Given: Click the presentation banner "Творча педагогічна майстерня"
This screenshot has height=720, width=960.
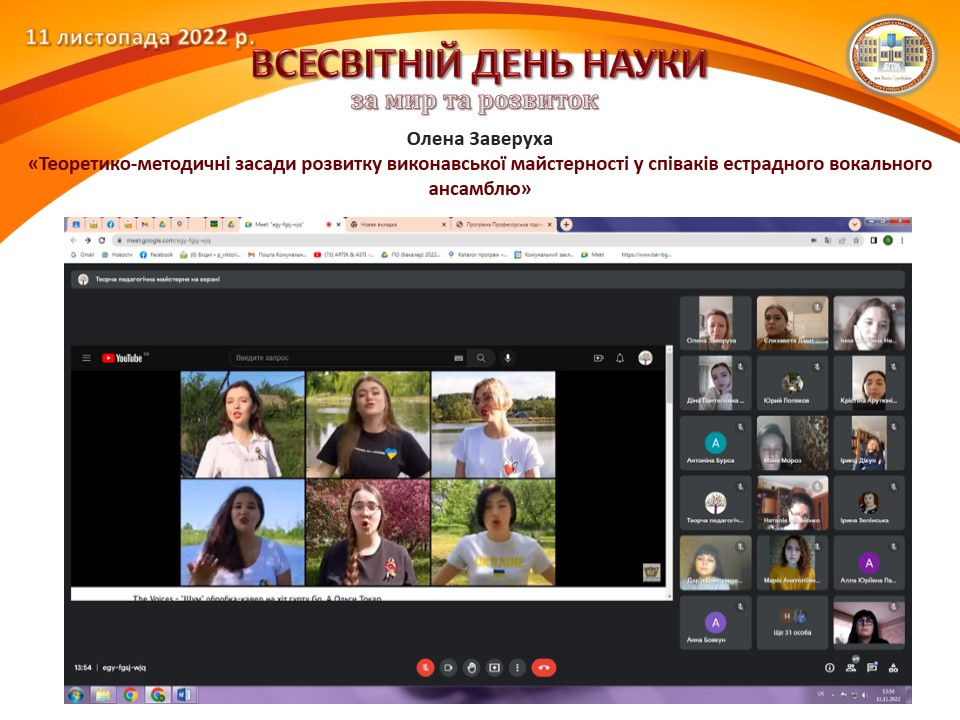Looking at the screenshot, I should (488, 279).
